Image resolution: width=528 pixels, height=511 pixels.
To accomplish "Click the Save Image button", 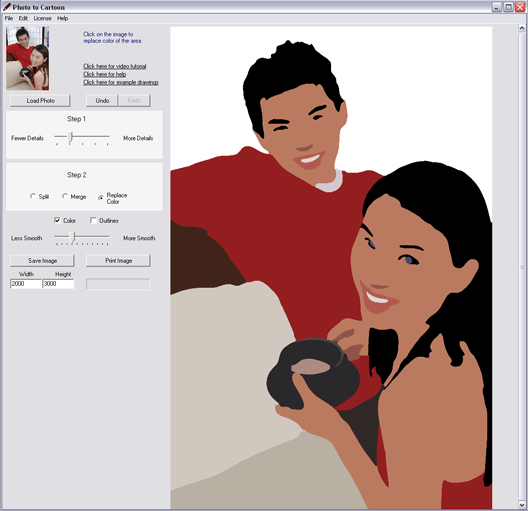I will tap(42, 261).
